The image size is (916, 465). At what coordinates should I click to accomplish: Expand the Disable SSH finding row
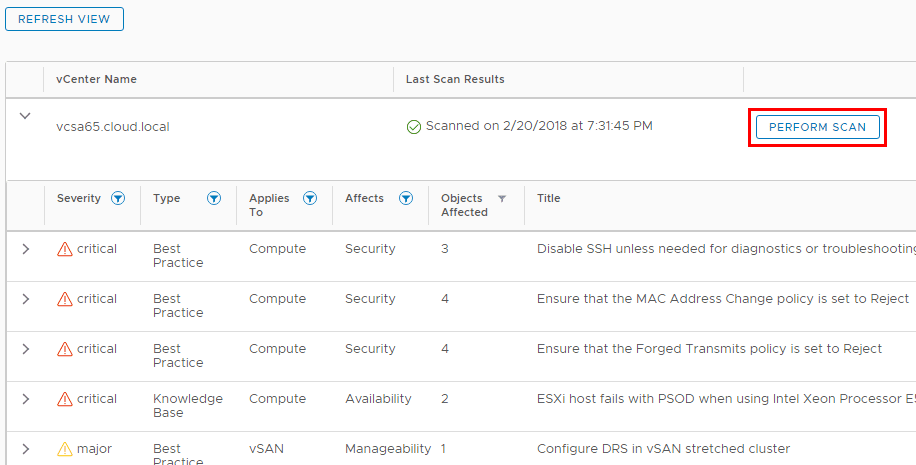(x=26, y=249)
